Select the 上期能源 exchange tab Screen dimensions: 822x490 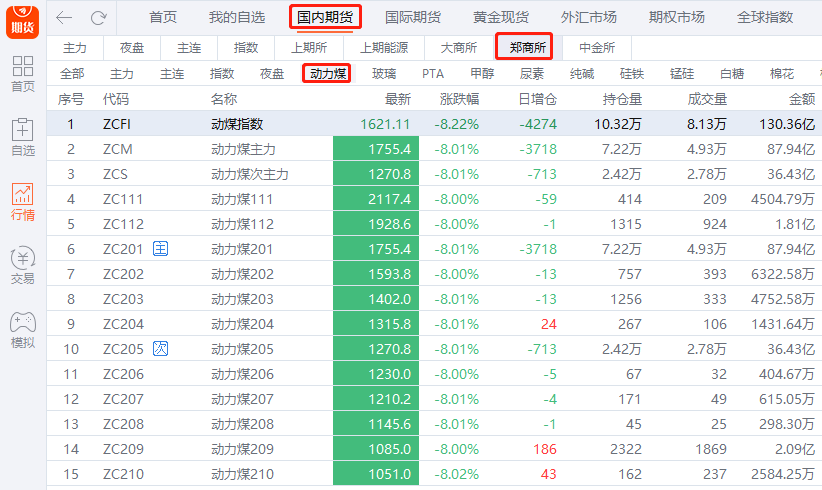pyautogui.click(x=384, y=47)
